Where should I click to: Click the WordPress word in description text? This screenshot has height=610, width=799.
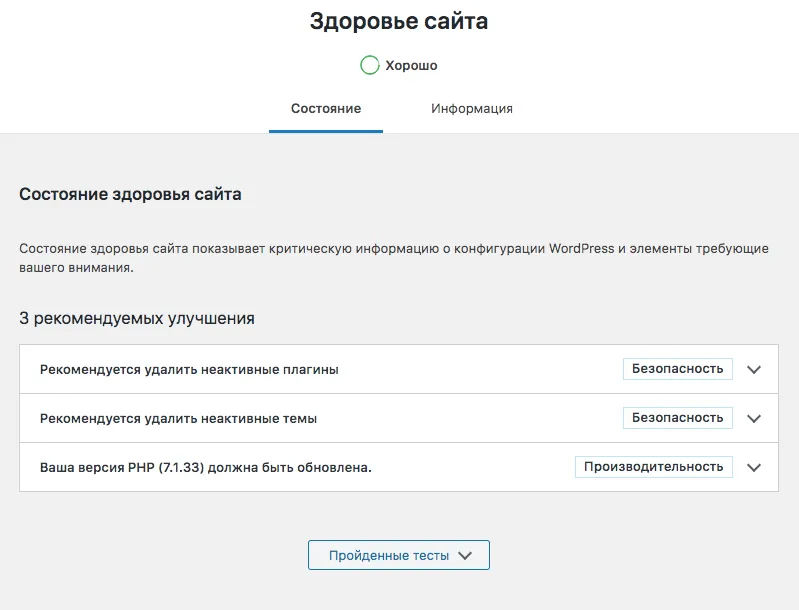581,249
